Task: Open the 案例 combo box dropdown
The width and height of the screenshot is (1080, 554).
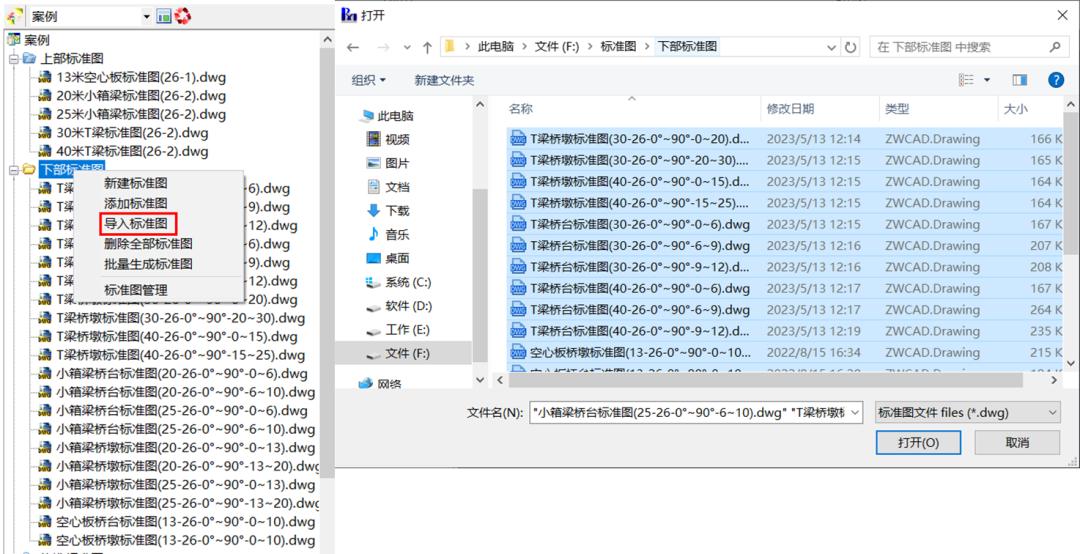Action: click(x=146, y=16)
